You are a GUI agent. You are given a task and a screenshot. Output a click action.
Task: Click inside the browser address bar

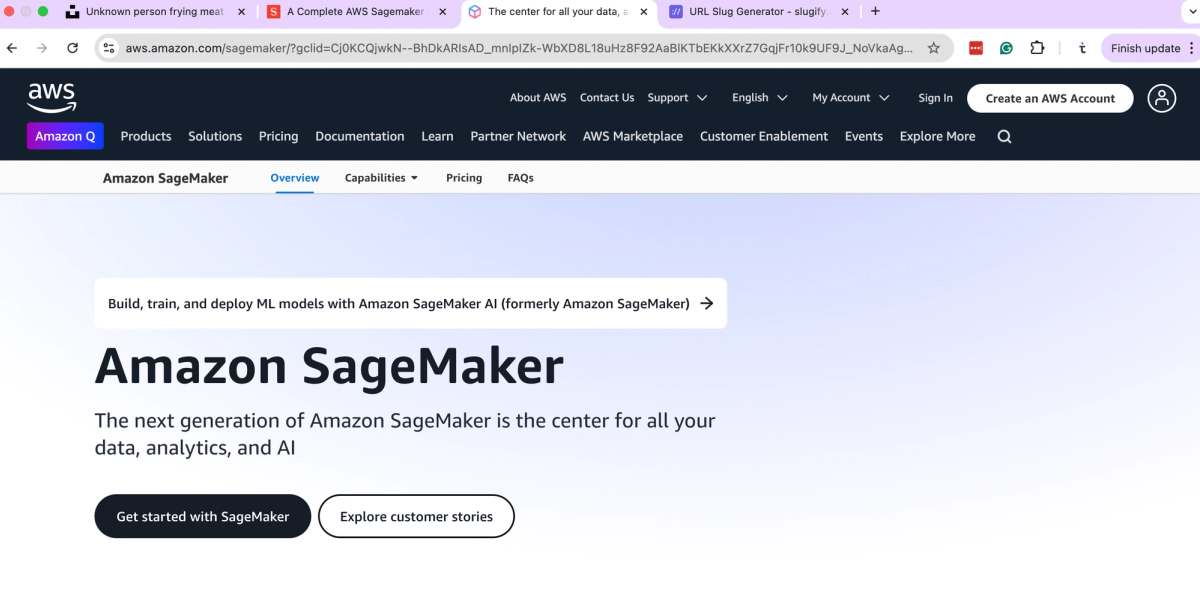click(x=500, y=47)
